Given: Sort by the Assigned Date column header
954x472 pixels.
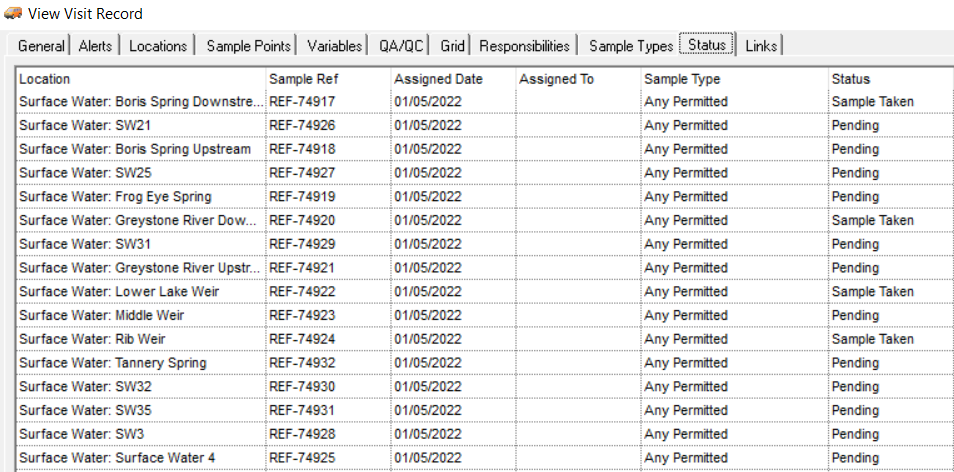Looking at the screenshot, I should pyautogui.click(x=454, y=79).
